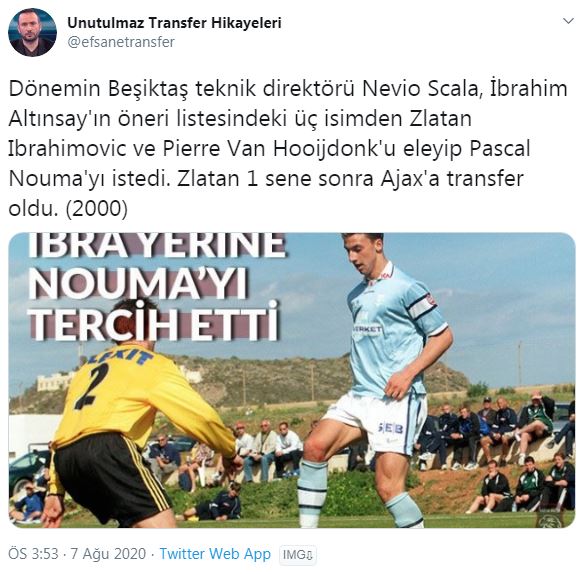Click the display name Unutulmaz Transfer Hikayeleri
Viewport: 588px width, 574px height.
point(174,22)
